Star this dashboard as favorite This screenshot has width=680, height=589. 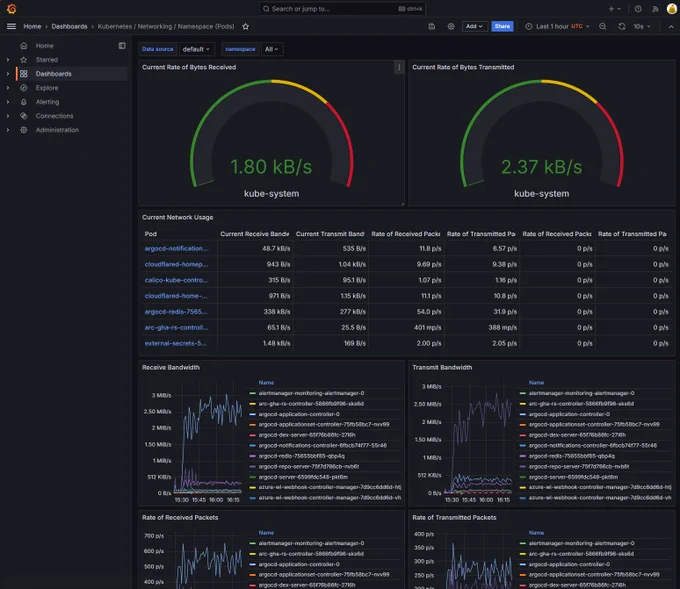(x=245, y=26)
